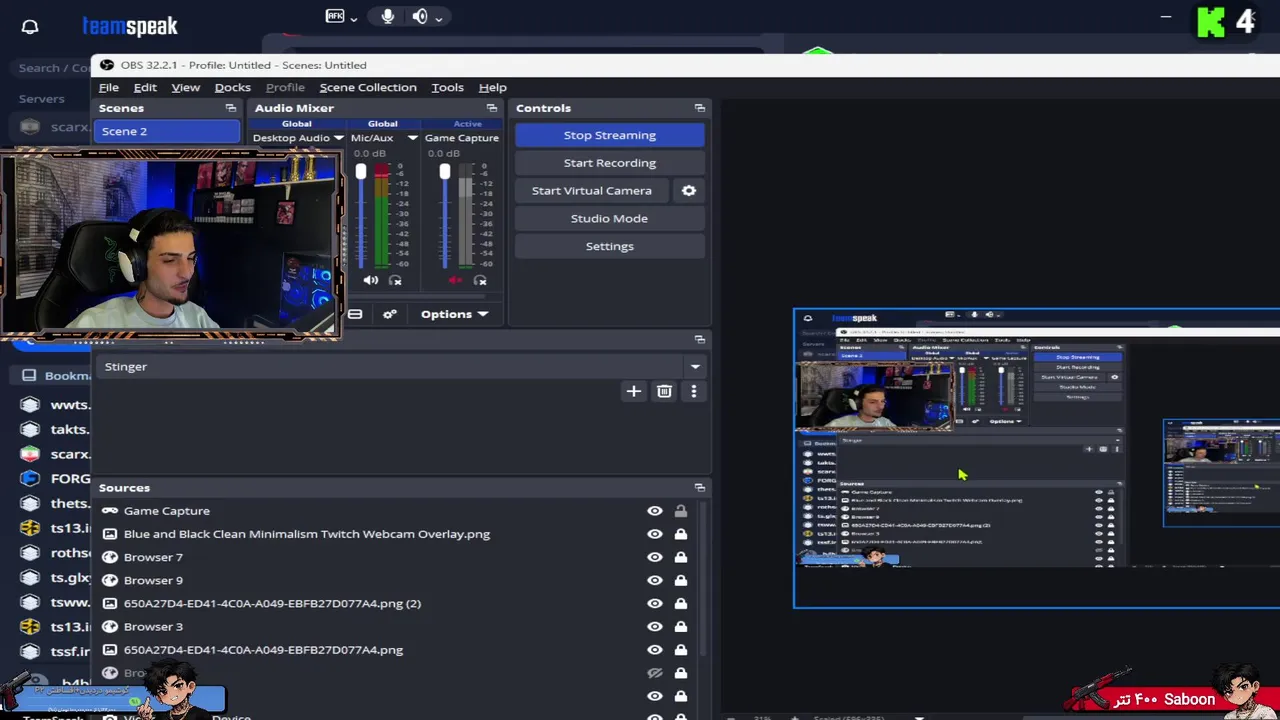Image resolution: width=1280 pixels, height=720 pixels.
Task: Unmute the Game Capture red speaker icon
Action: coord(455,281)
